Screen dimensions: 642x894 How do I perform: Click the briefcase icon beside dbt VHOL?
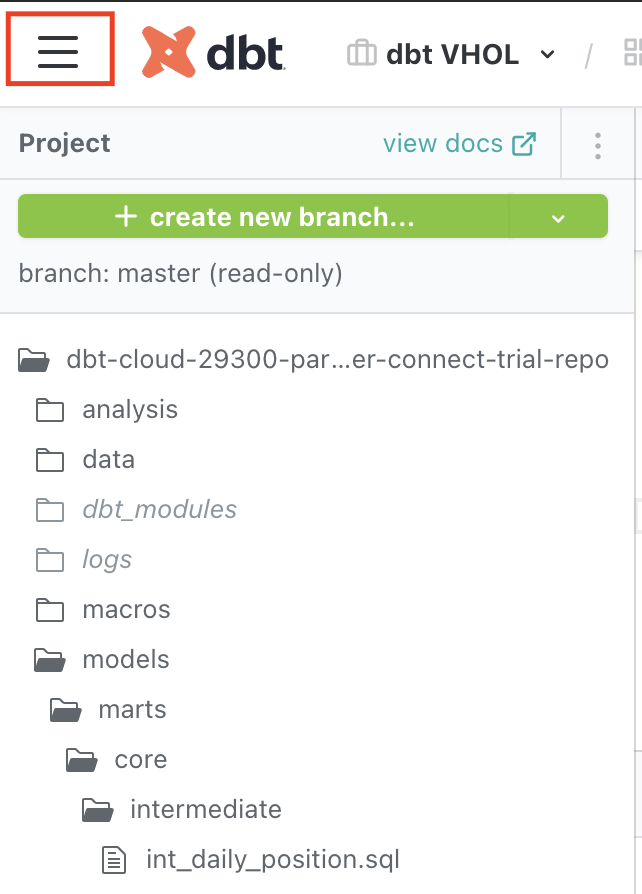(361, 53)
